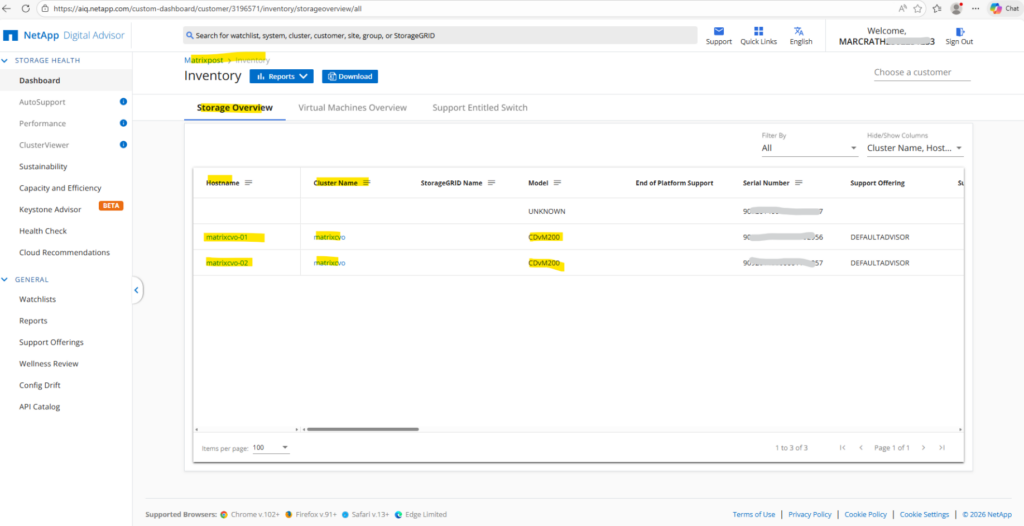Go to the next page arrow
Screen dimensions: 1024x526
pyautogui.click(x=923, y=447)
